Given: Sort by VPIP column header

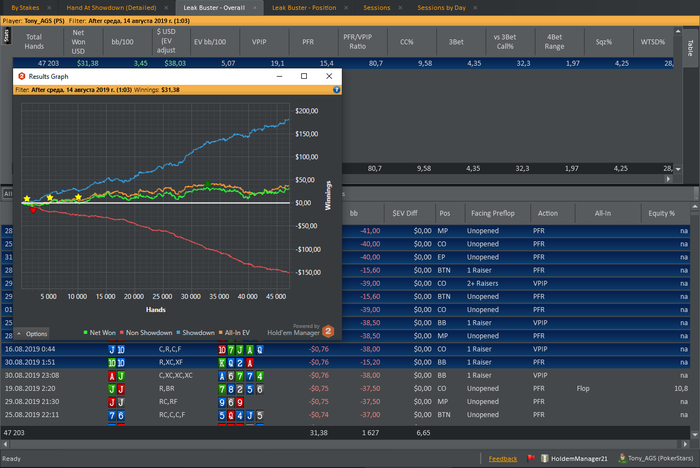Looking at the screenshot, I should 259,42.
